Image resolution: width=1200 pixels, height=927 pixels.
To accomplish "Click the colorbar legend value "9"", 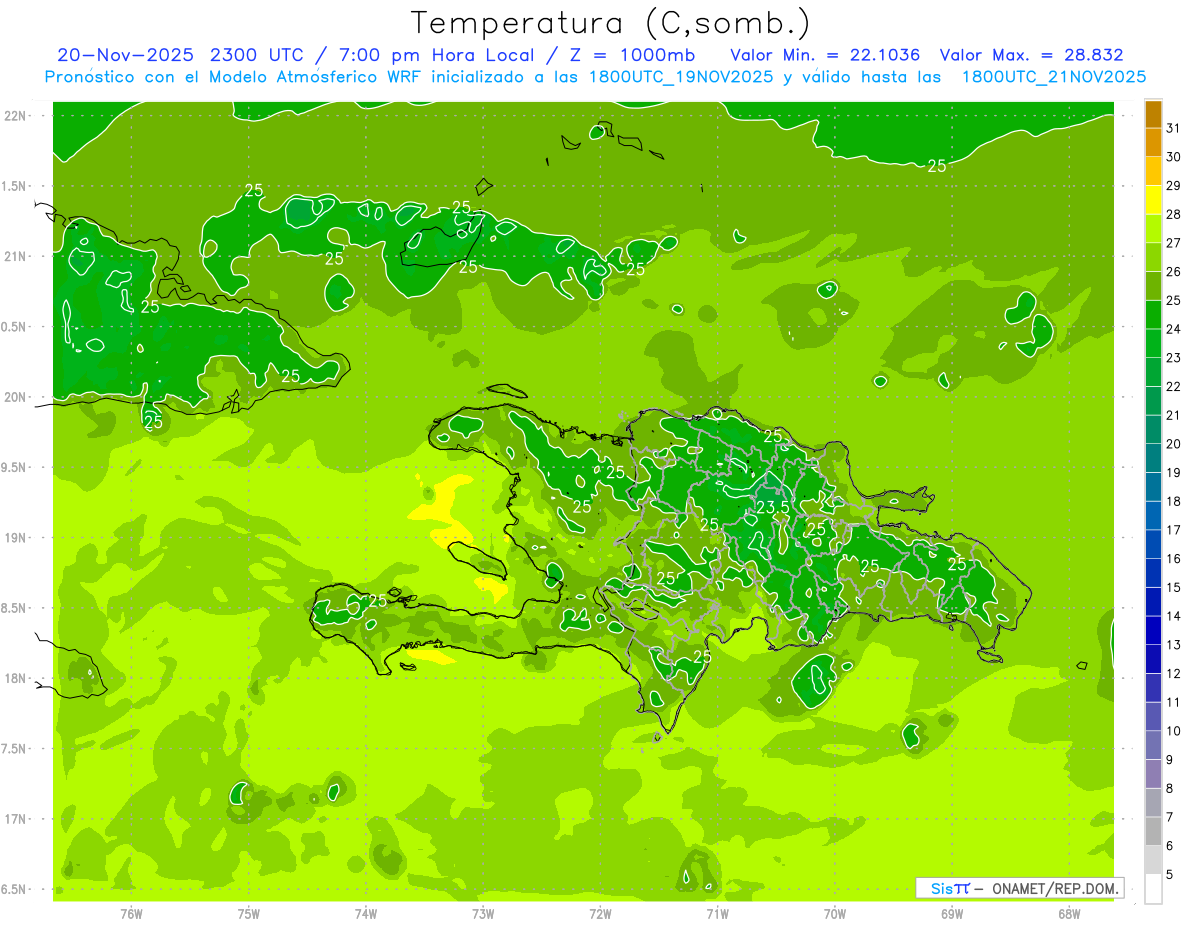I will [1169, 760].
